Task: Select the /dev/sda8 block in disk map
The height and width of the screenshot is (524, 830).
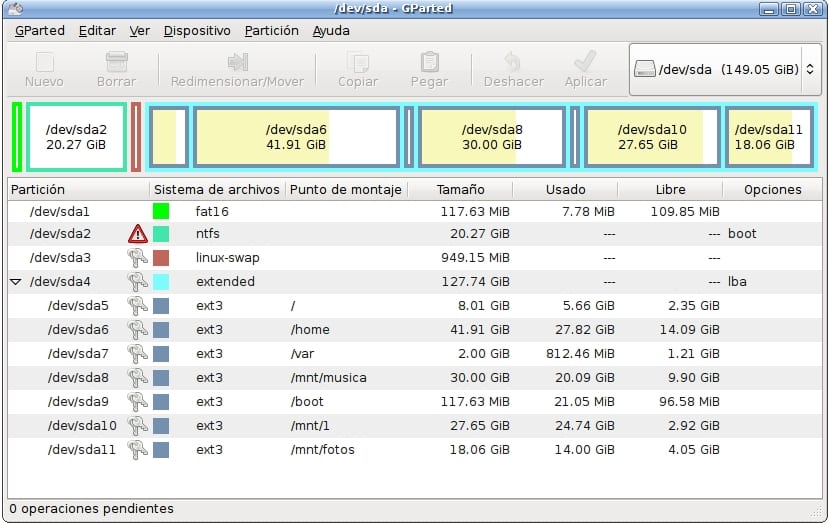Action: (492, 137)
